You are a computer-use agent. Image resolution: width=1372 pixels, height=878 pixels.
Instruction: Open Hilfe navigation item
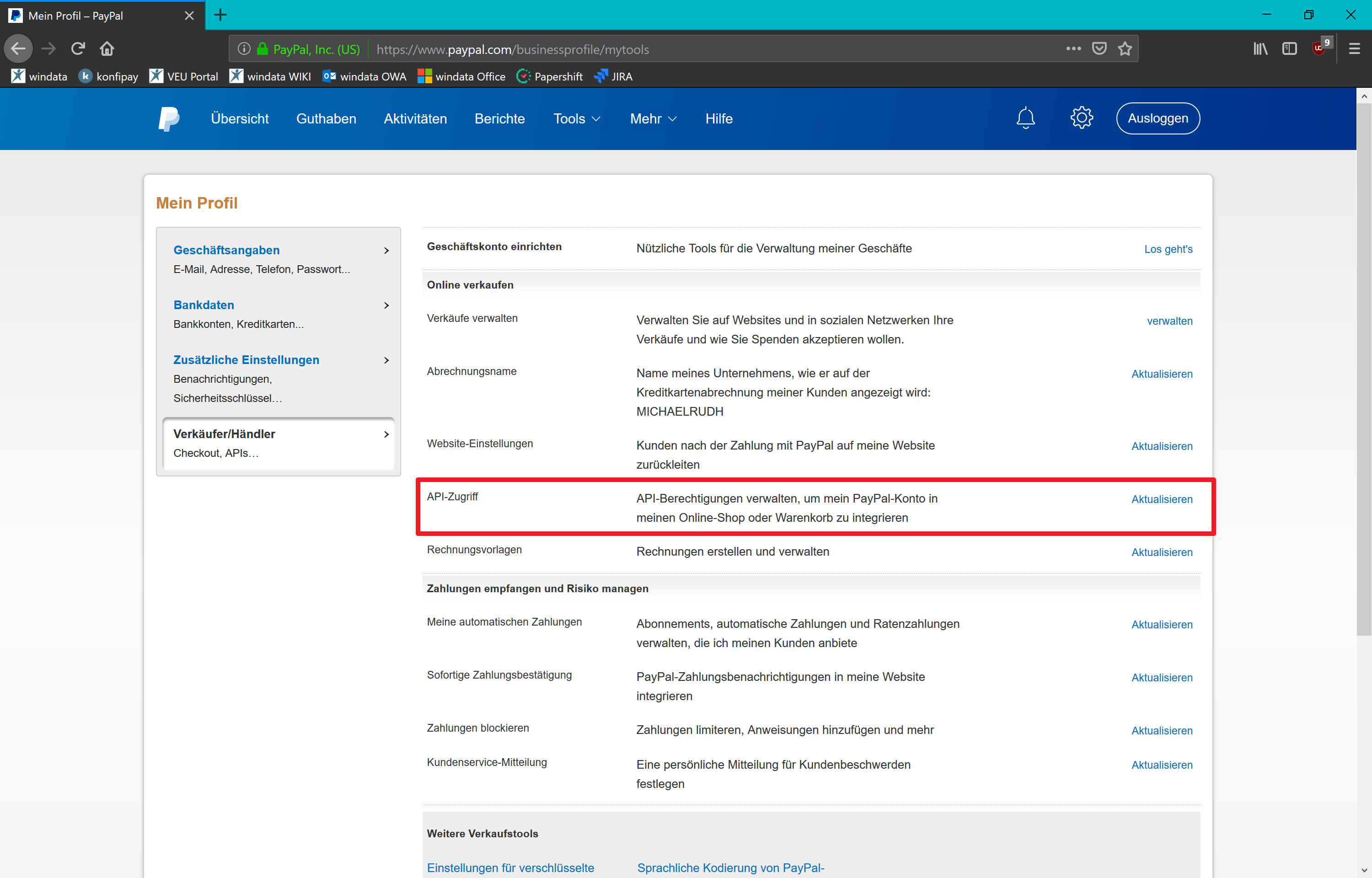click(719, 118)
